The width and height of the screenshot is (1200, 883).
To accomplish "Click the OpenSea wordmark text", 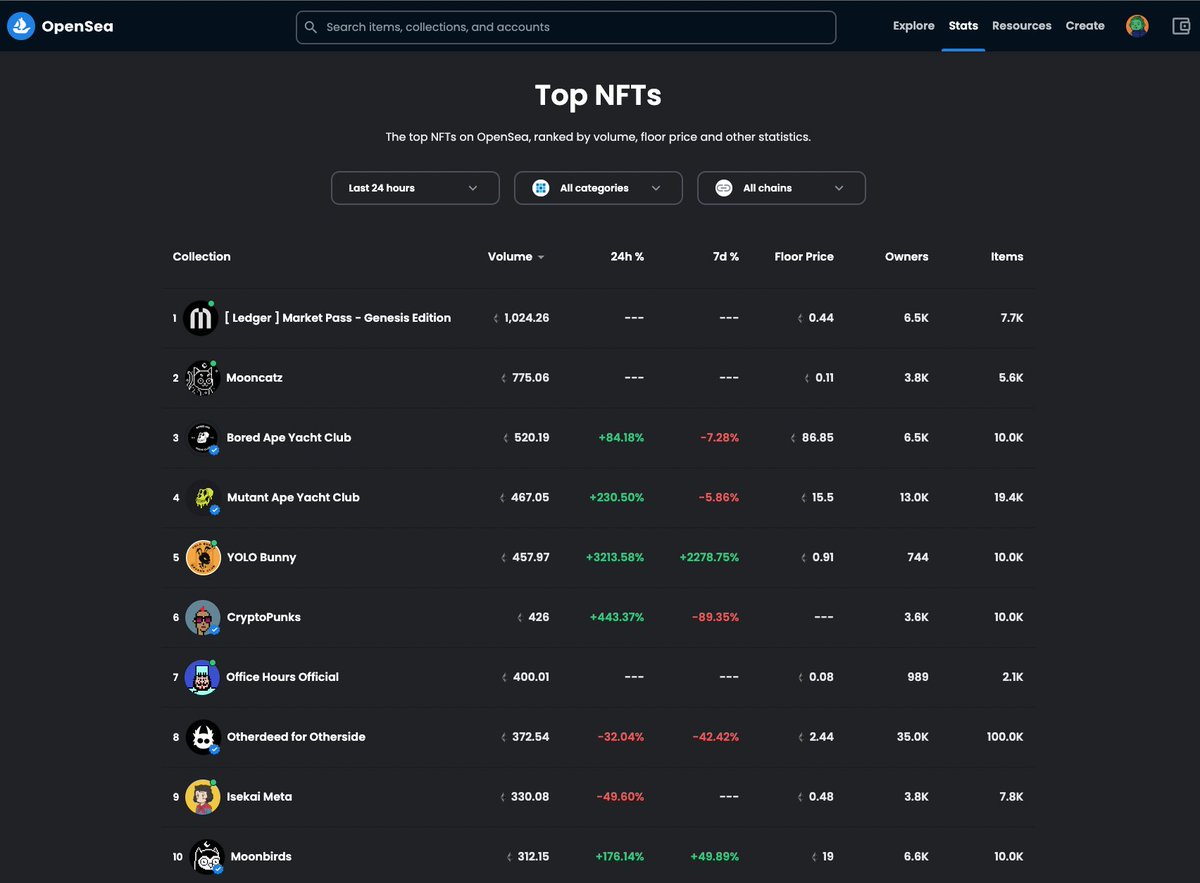I will tap(78, 27).
